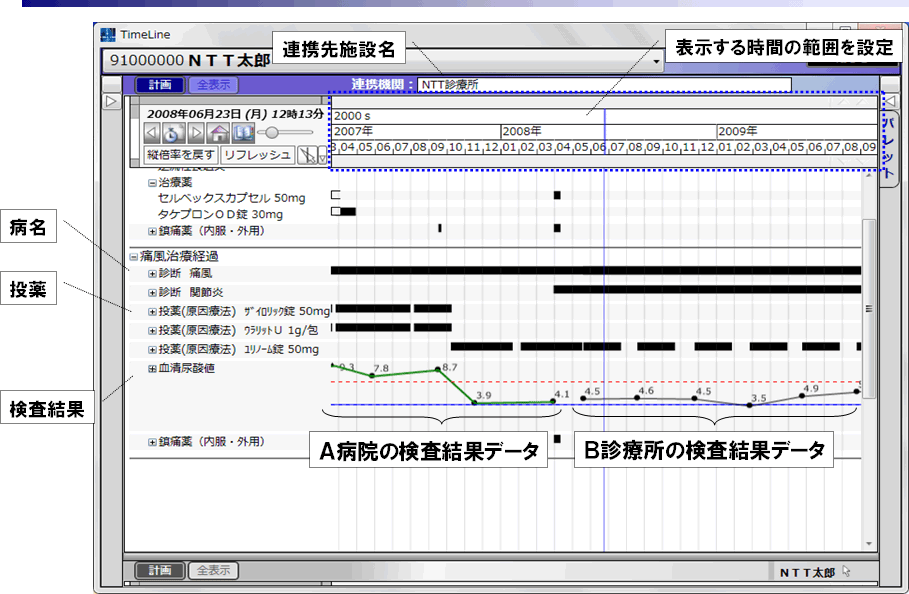Expand the 投薬 ユリノーム錠 50mg row
Screen dimensions: 909x594
(152, 350)
